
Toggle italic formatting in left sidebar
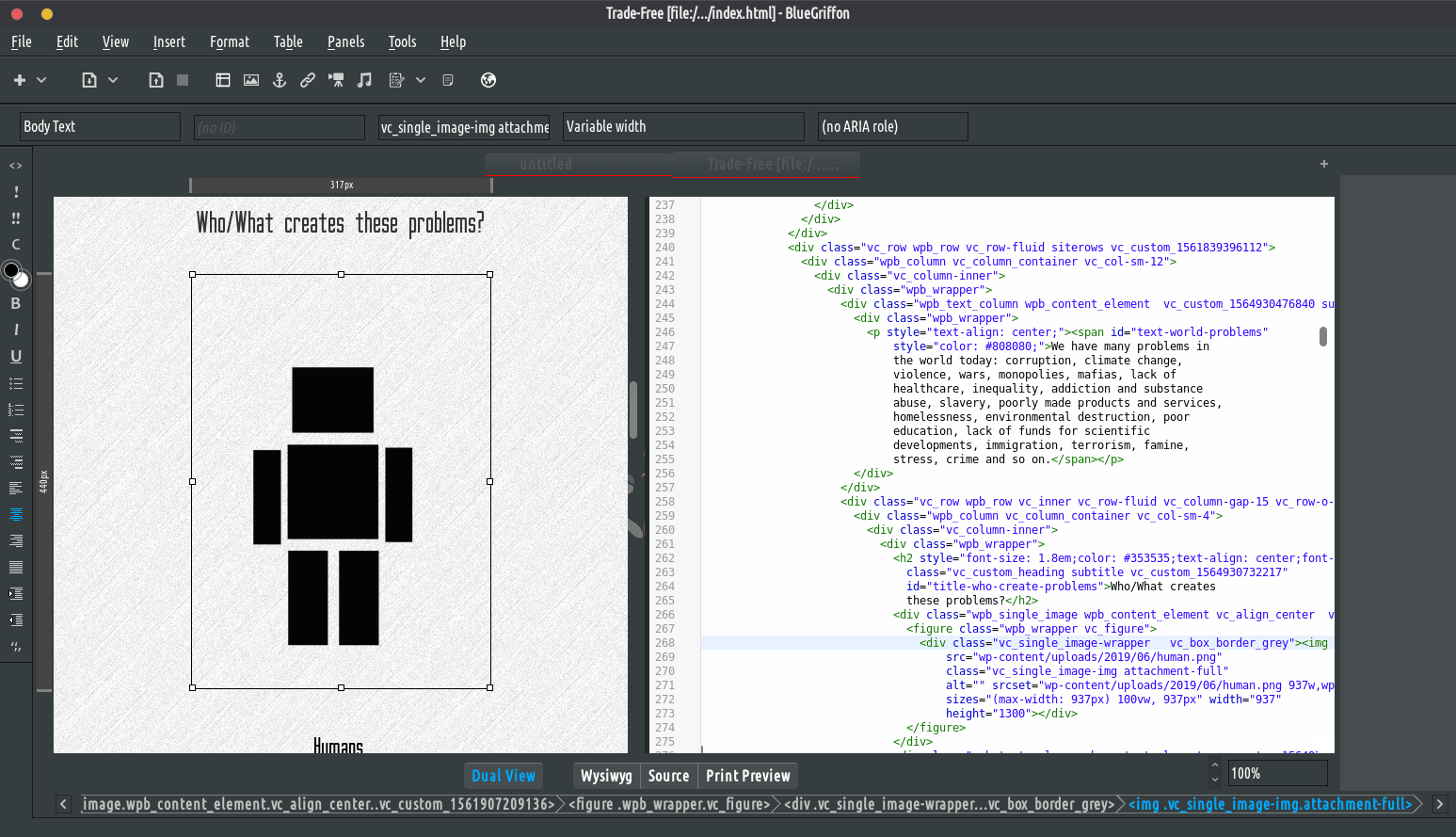[x=16, y=330]
